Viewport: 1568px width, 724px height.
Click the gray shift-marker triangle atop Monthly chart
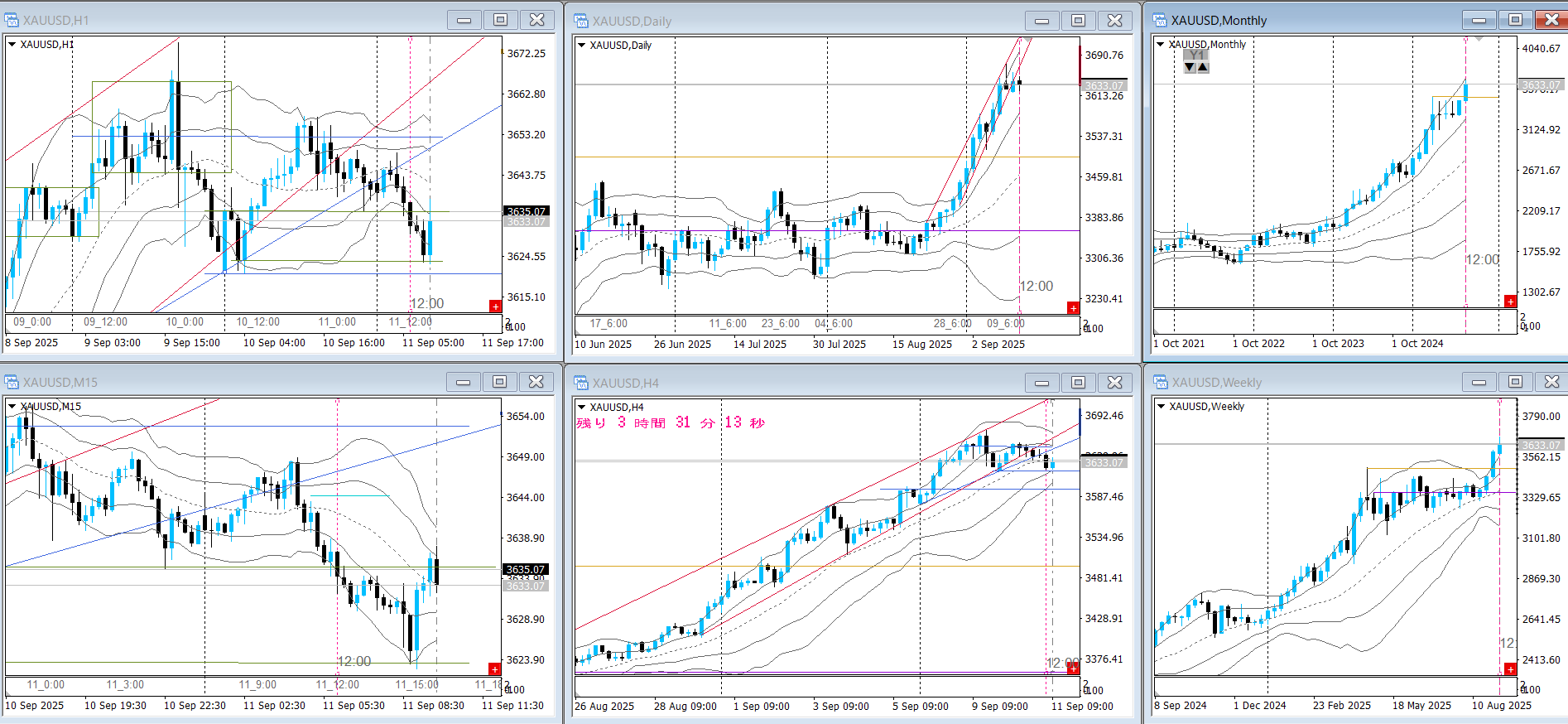tap(1479, 39)
